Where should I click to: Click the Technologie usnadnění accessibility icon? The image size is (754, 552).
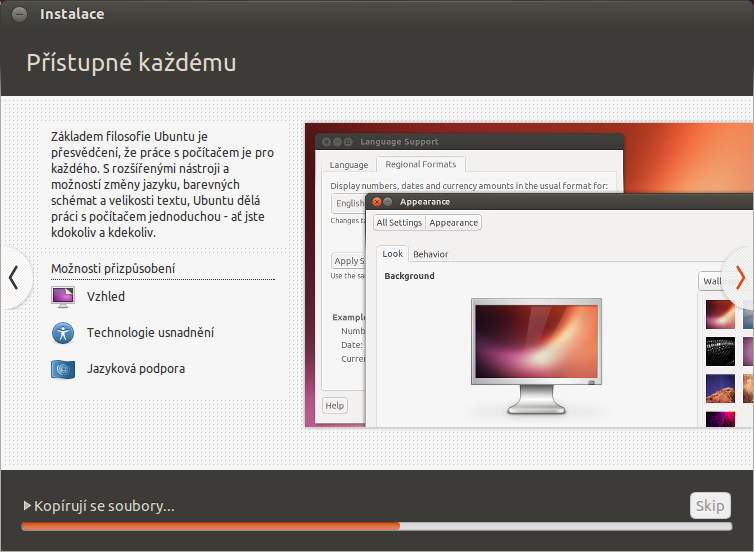point(63,333)
